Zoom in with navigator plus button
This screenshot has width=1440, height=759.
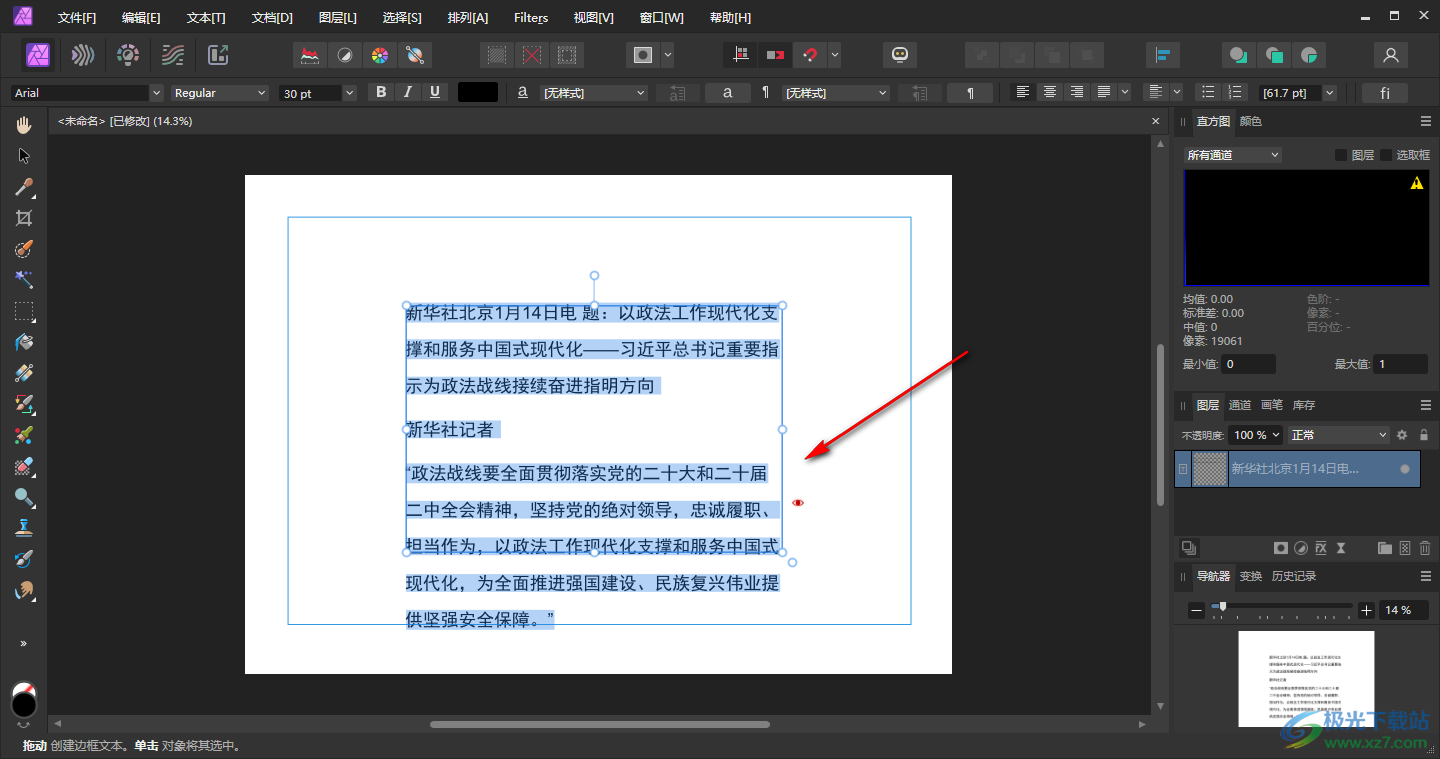(1366, 610)
